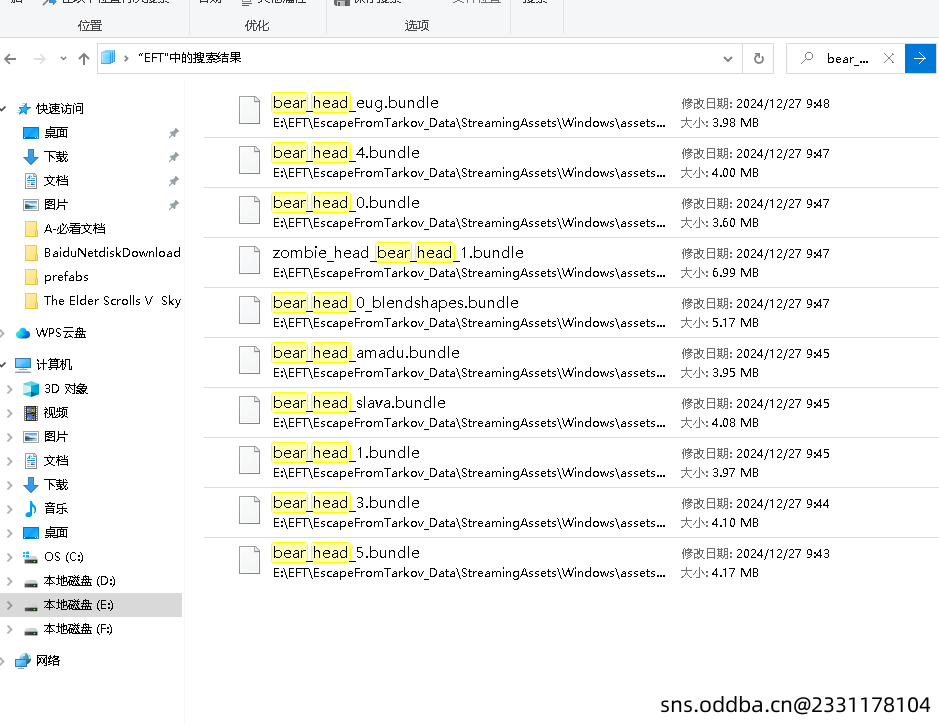Image resolution: width=939 pixels, height=725 pixels.
Task: Select bear_head_eug.bundle file icon
Action: [x=250, y=110]
